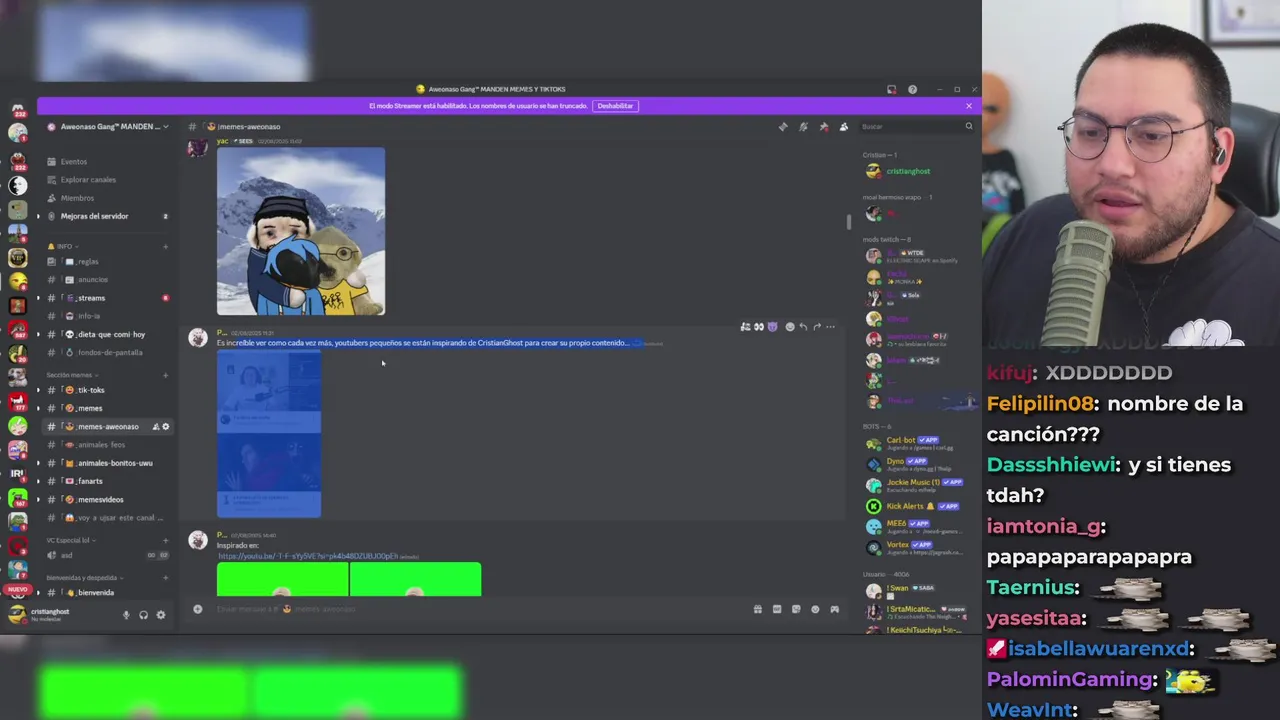Open user settings gear

(161, 615)
